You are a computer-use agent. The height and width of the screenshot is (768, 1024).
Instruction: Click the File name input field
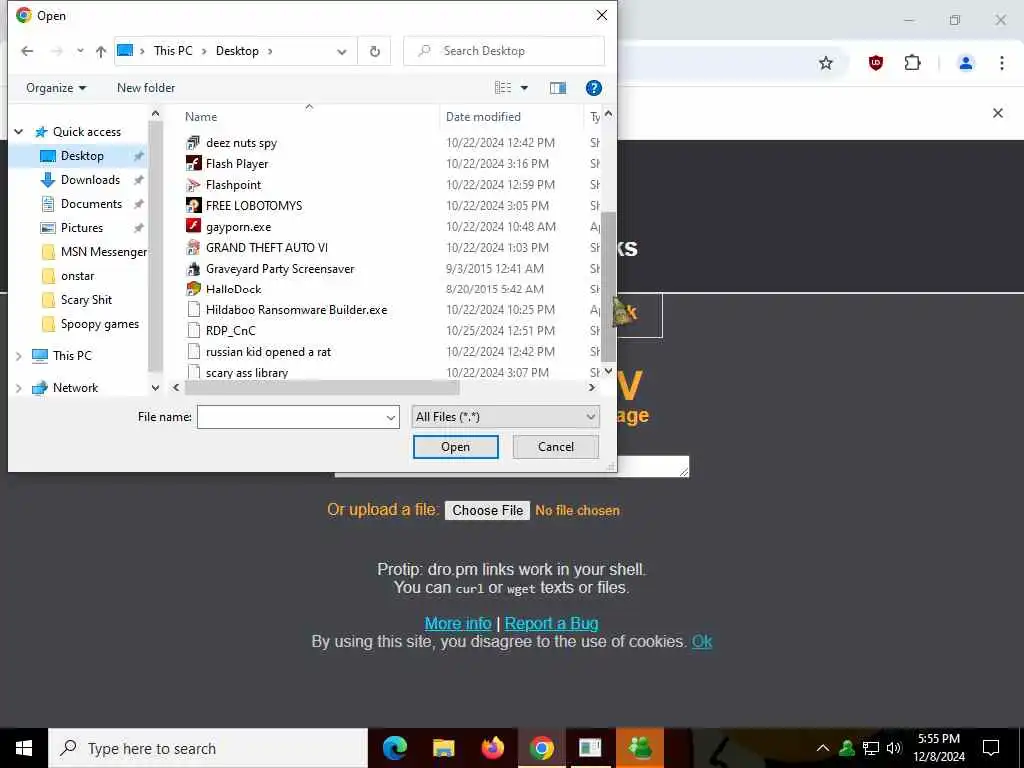pos(291,417)
